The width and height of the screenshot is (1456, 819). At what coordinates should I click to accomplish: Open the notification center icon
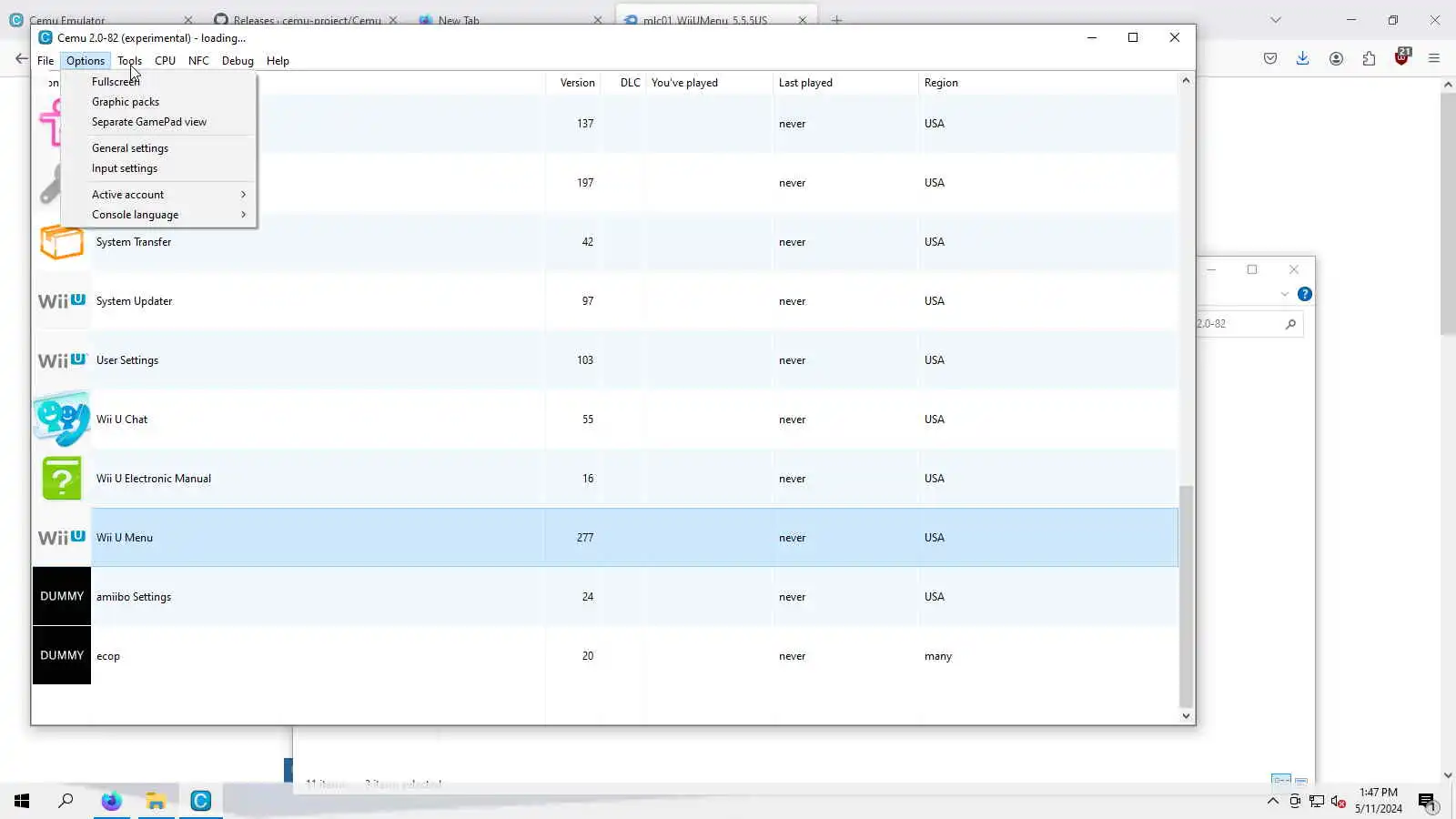1427,801
